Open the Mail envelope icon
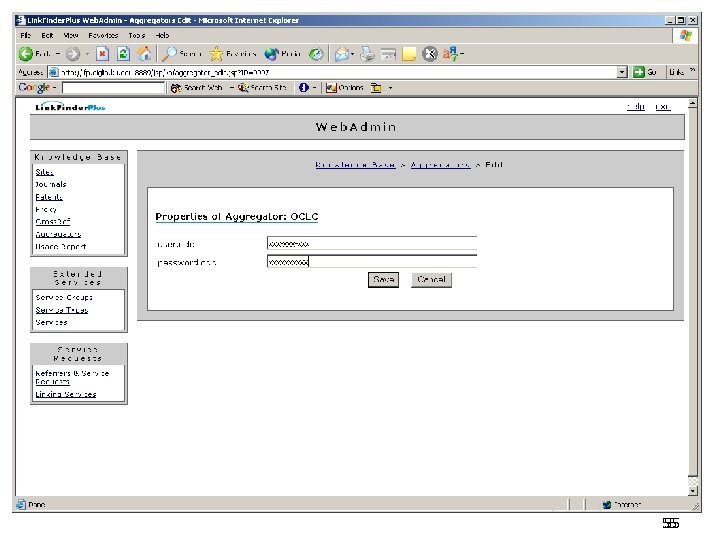Viewport: 720px width, 540px height. pyautogui.click(x=341, y=54)
